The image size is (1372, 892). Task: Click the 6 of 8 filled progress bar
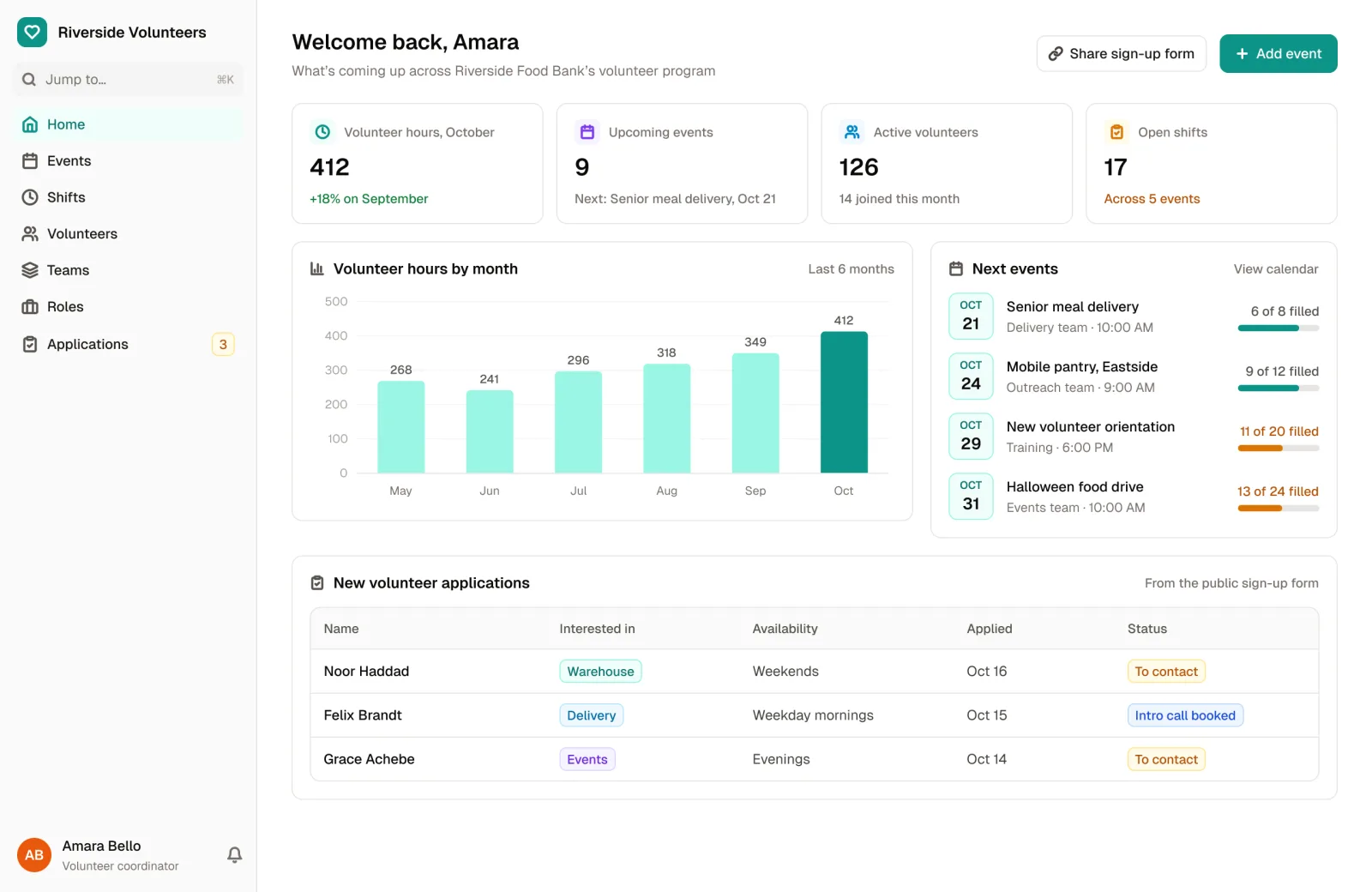[x=1279, y=328]
